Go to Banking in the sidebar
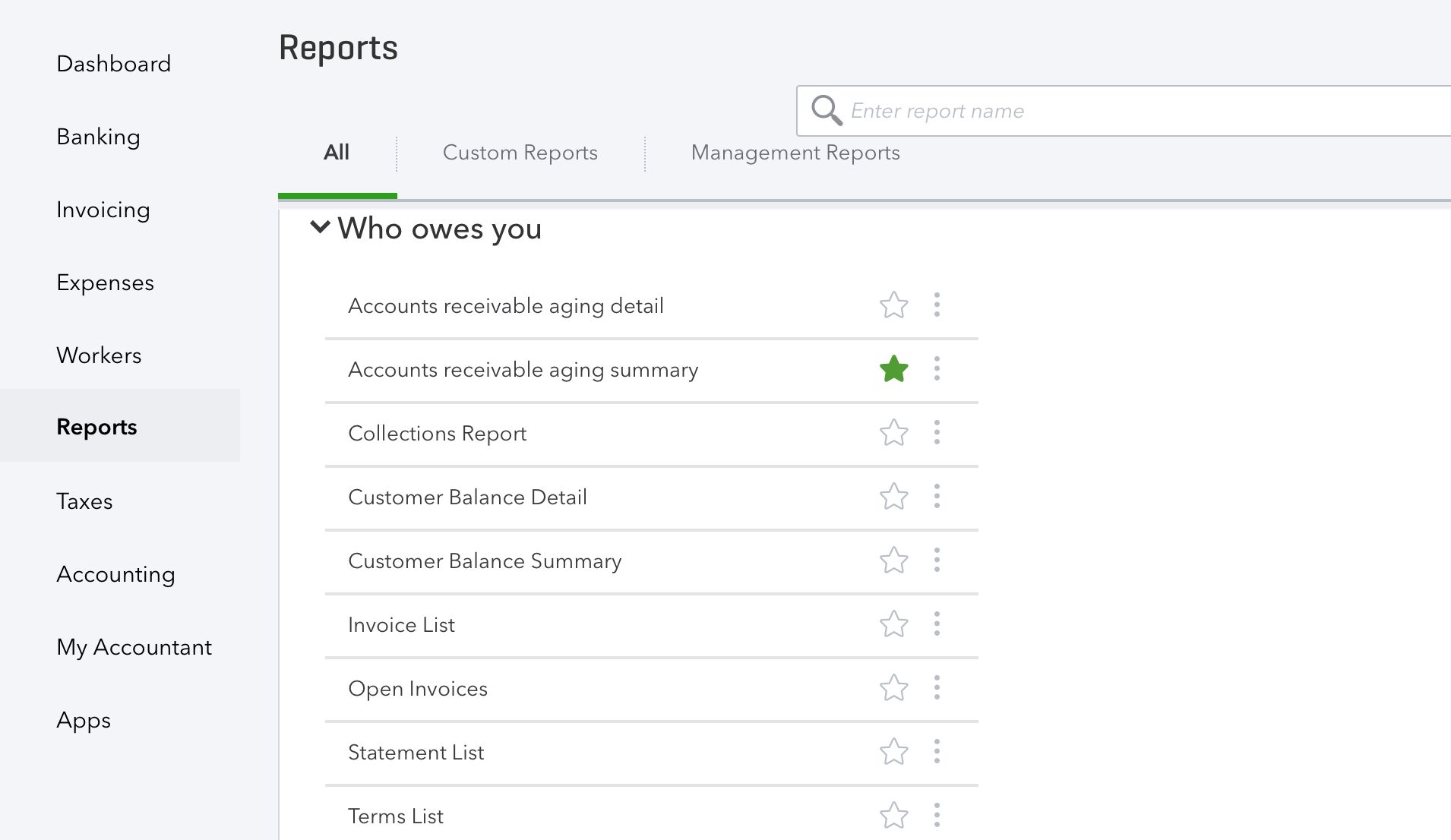 98,137
